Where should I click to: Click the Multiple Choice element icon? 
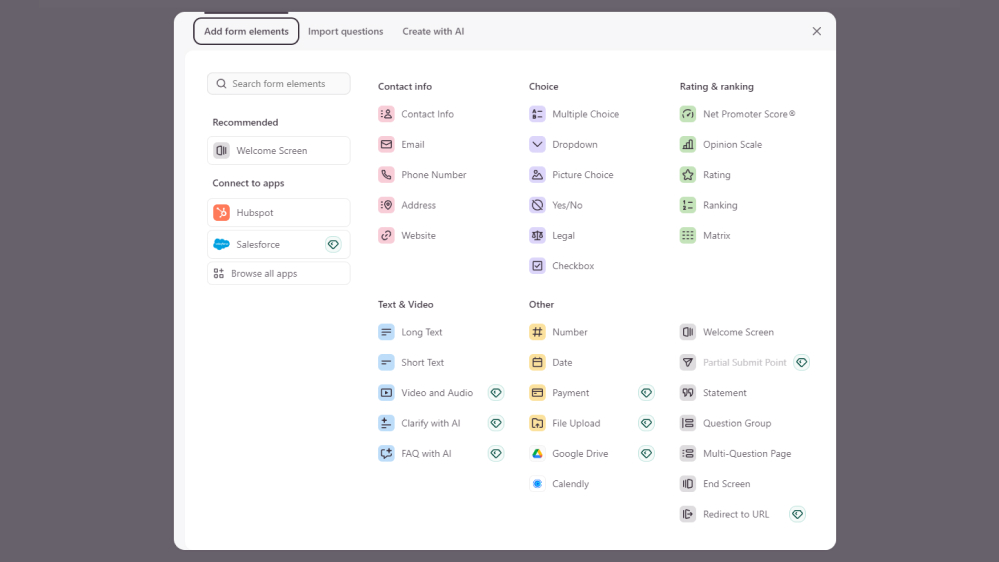[x=537, y=114]
